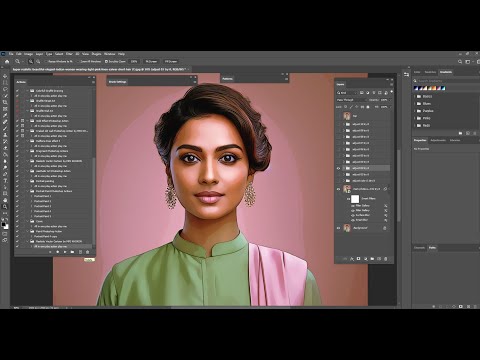
Task: Delete action with trash icon in Actions panel
Action: 88,252
